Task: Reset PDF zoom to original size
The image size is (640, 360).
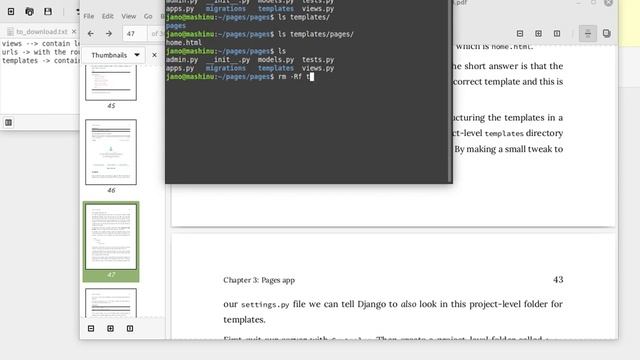Action: click(x=557, y=33)
